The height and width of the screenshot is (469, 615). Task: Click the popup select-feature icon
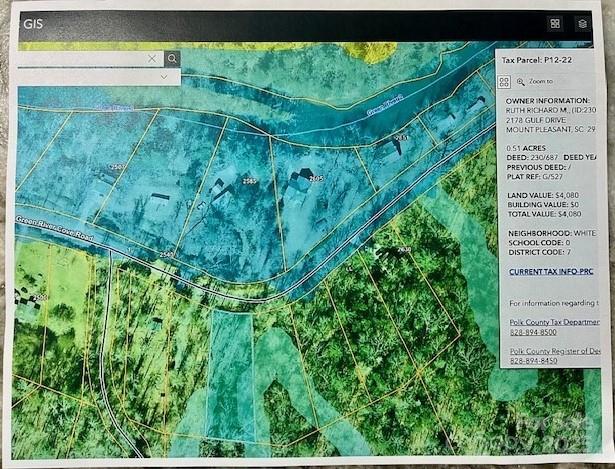(505, 82)
